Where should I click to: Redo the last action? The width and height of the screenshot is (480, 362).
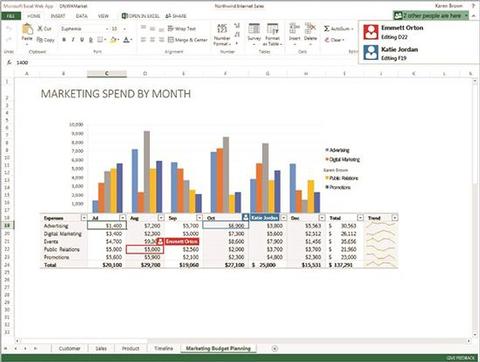(9, 39)
